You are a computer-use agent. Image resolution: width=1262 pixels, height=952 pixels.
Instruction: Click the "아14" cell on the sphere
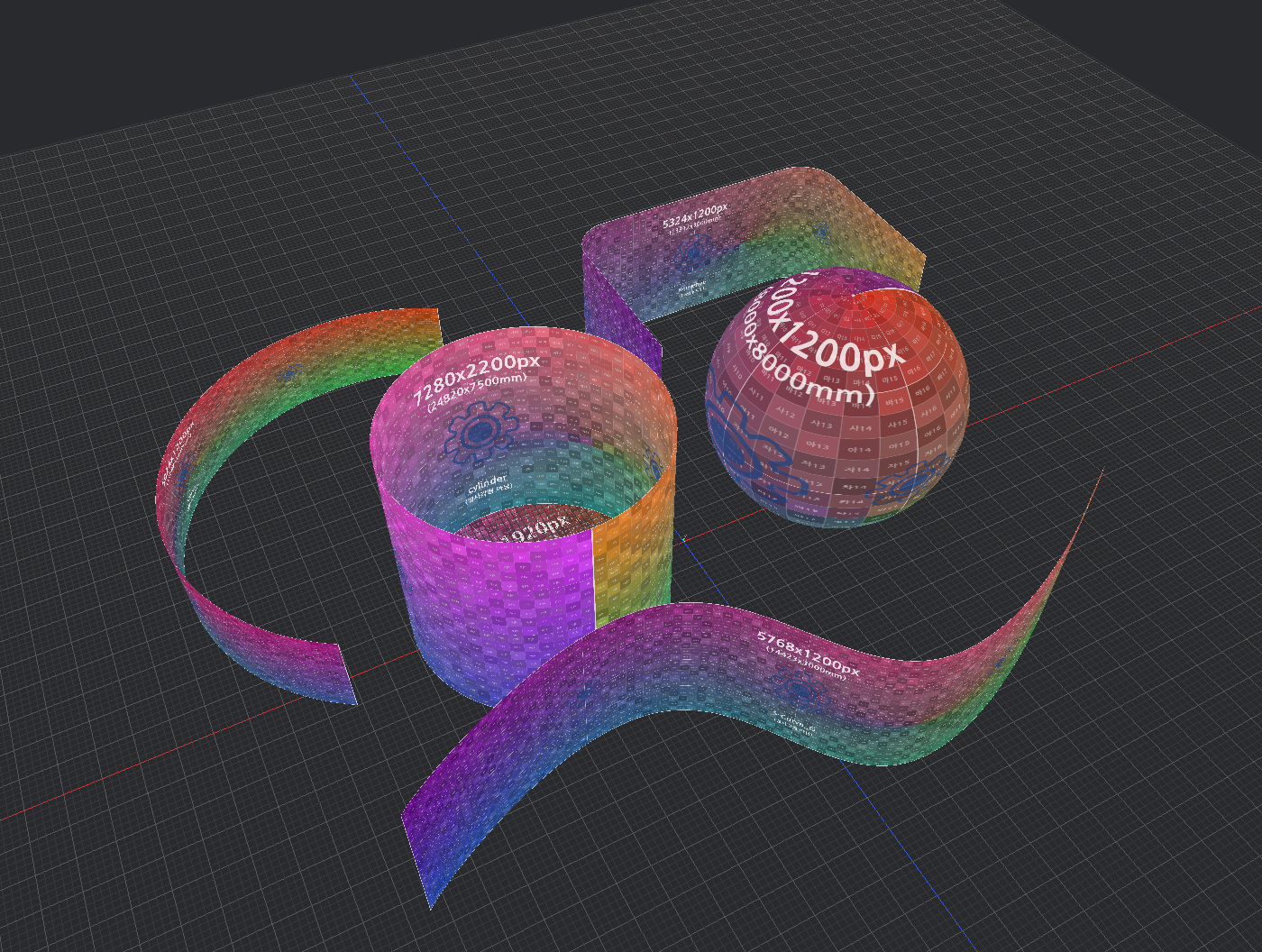[x=860, y=449]
